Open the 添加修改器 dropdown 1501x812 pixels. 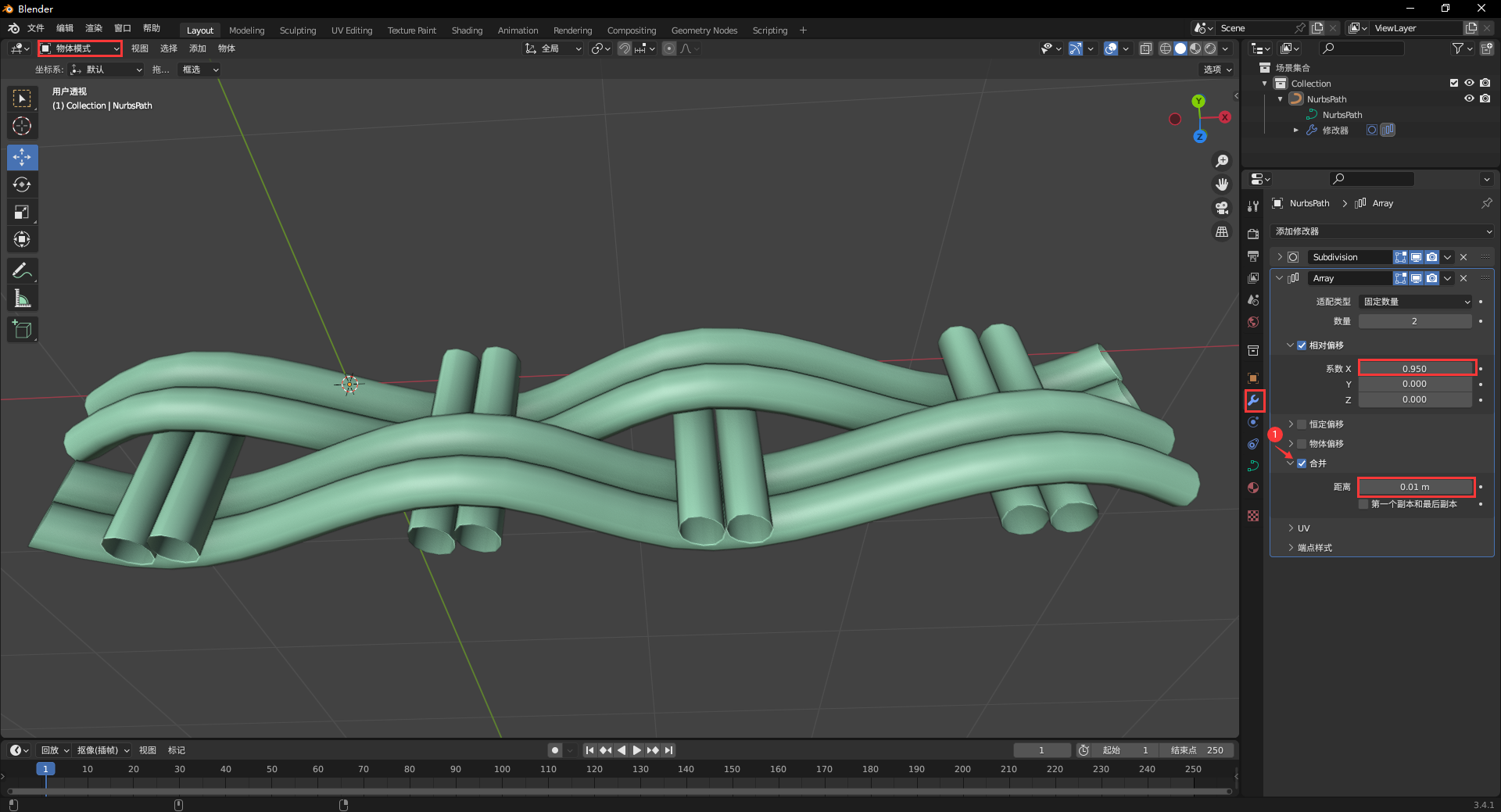point(1382,231)
